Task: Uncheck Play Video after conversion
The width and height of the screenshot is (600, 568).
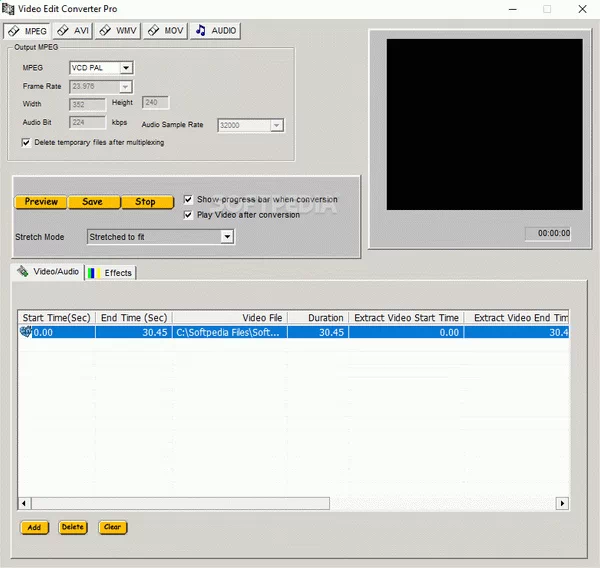Action: pyautogui.click(x=188, y=215)
